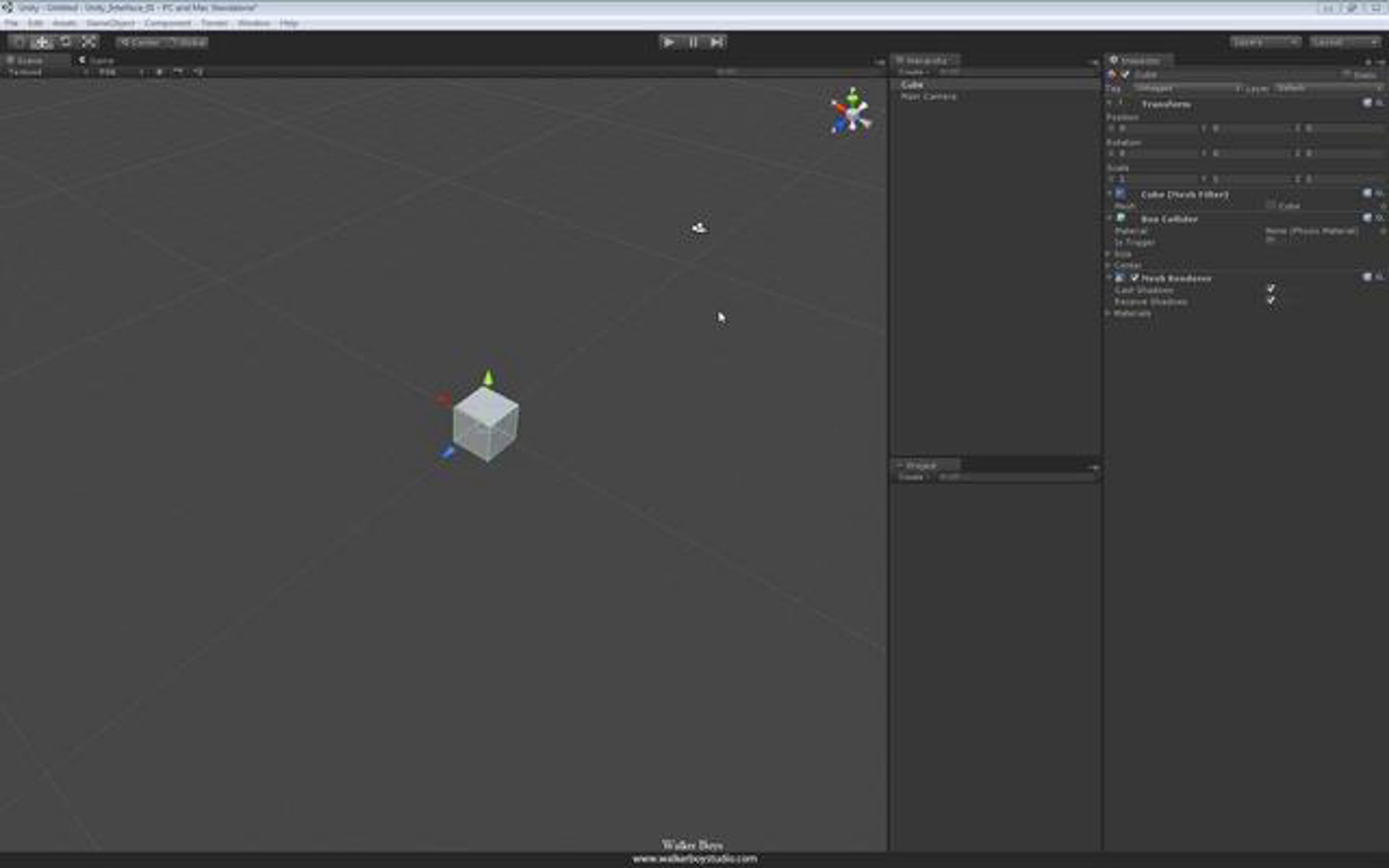Viewport: 1389px width, 868px height.
Task: Collapse the Transform component
Action: coord(1110,104)
